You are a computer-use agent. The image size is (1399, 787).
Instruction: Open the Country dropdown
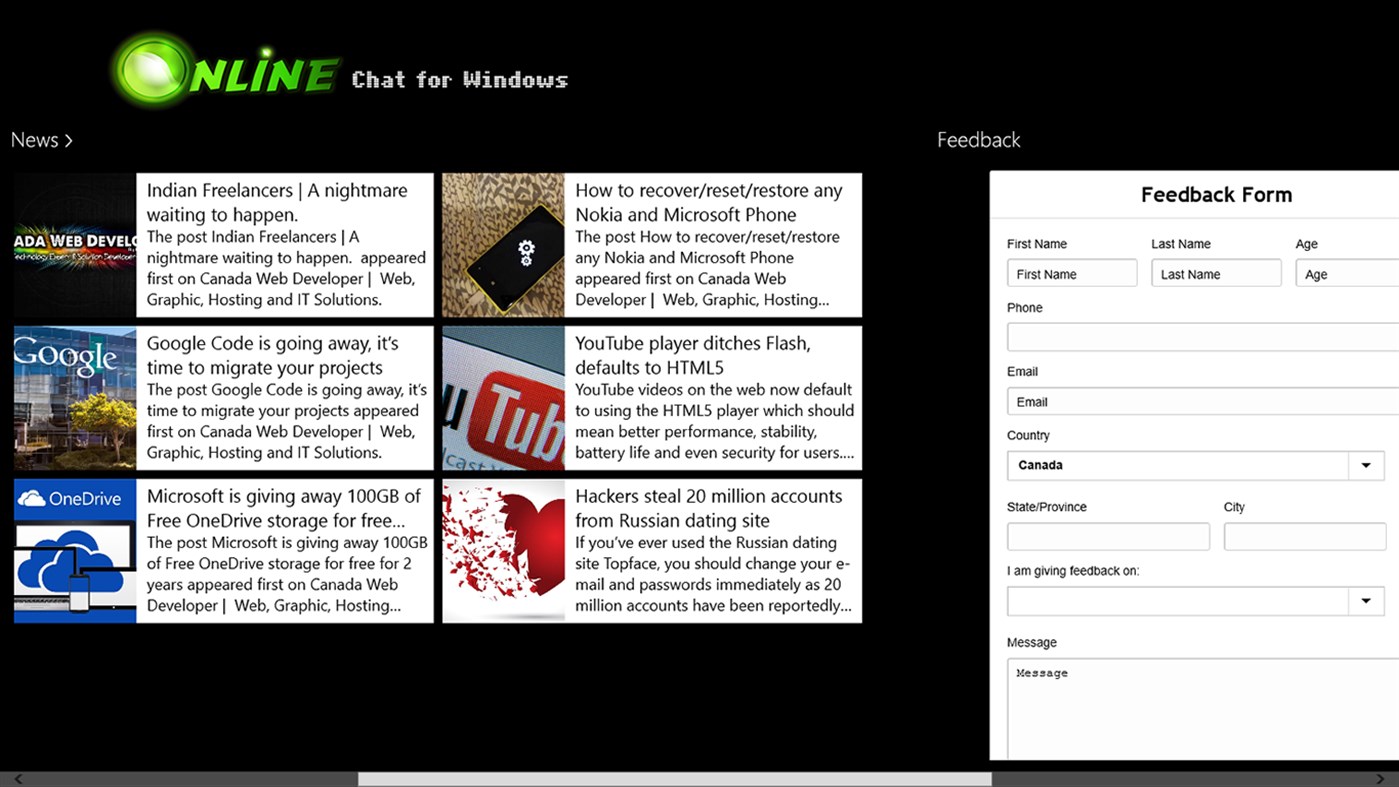pos(1366,465)
